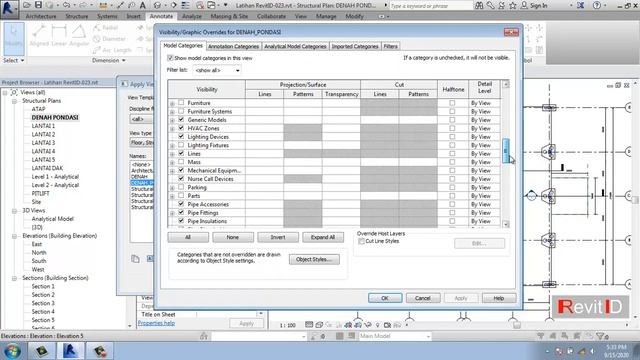Viewport: 640px width, 360px height.
Task: Select the Radial dimension tool
Action: 105,27
